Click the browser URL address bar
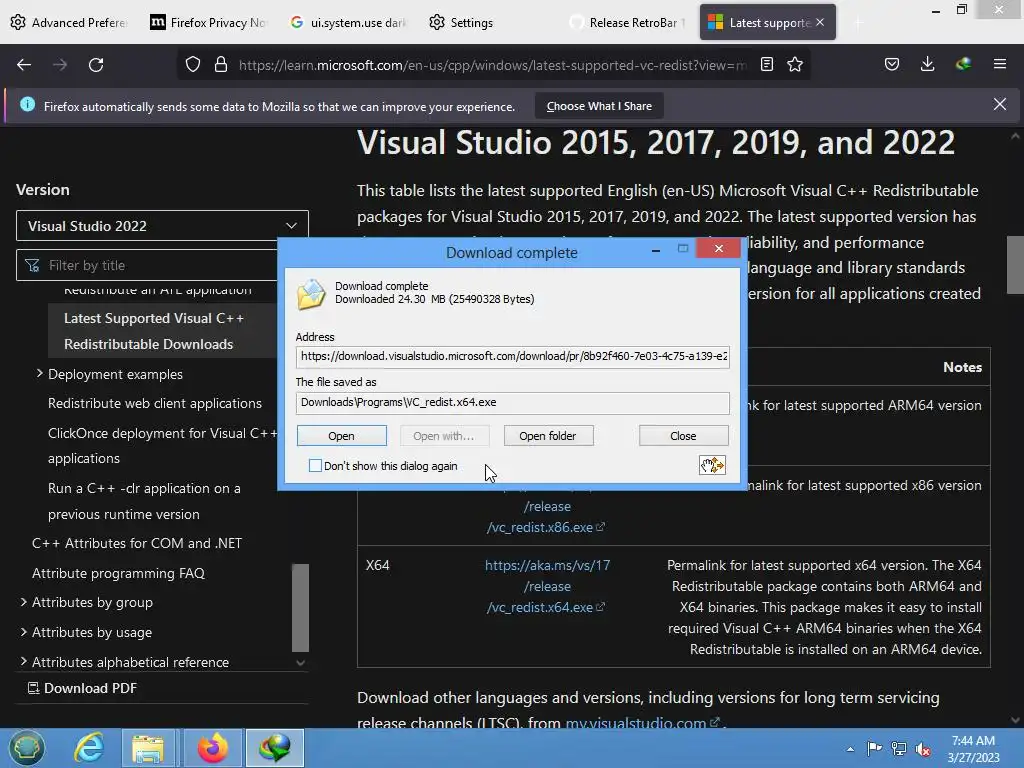Image resolution: width=1024 pixels, height=768 pixels. [492, 65]
